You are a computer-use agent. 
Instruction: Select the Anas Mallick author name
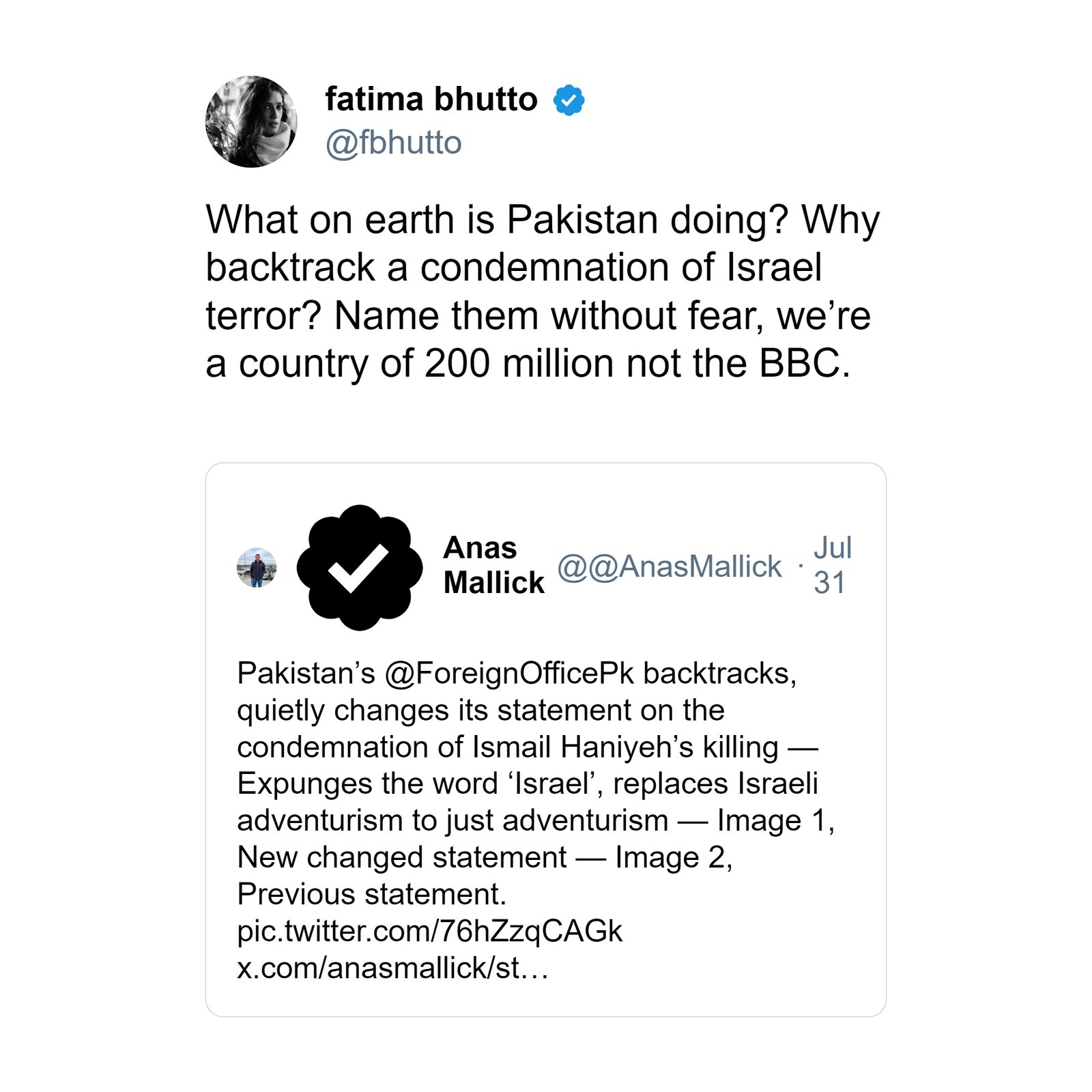tap(493, 565)
